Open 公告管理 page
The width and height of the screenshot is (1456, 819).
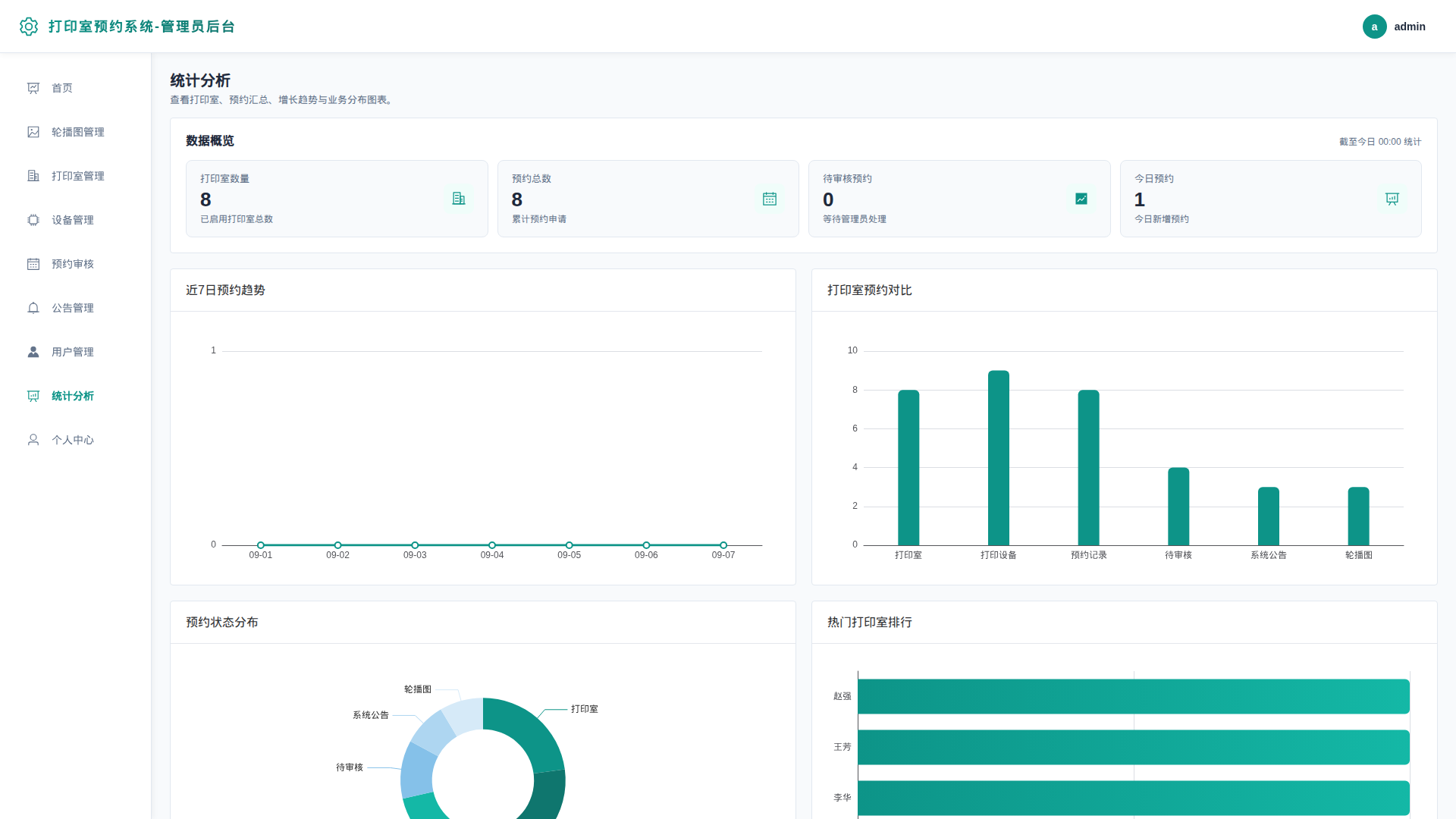(76, 308)
